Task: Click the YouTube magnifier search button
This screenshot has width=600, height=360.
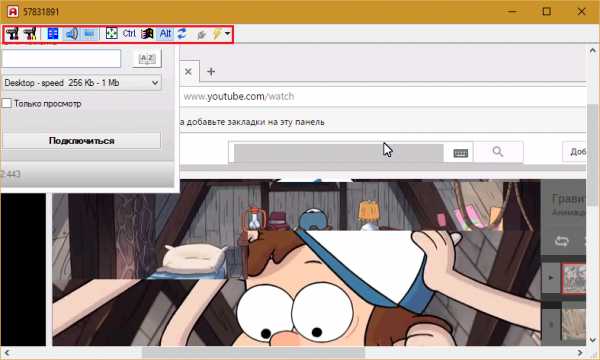Action: tap(498, 152)
